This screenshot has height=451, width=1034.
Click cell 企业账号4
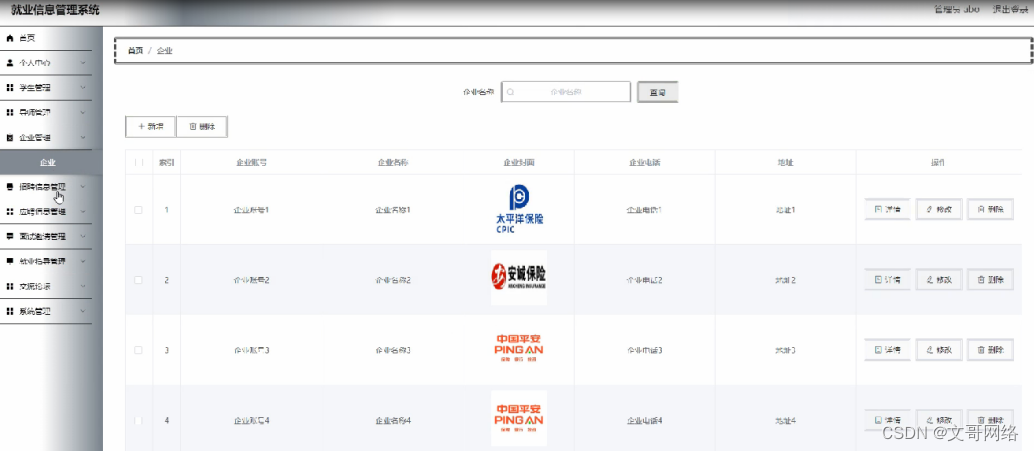click(251, 420)
